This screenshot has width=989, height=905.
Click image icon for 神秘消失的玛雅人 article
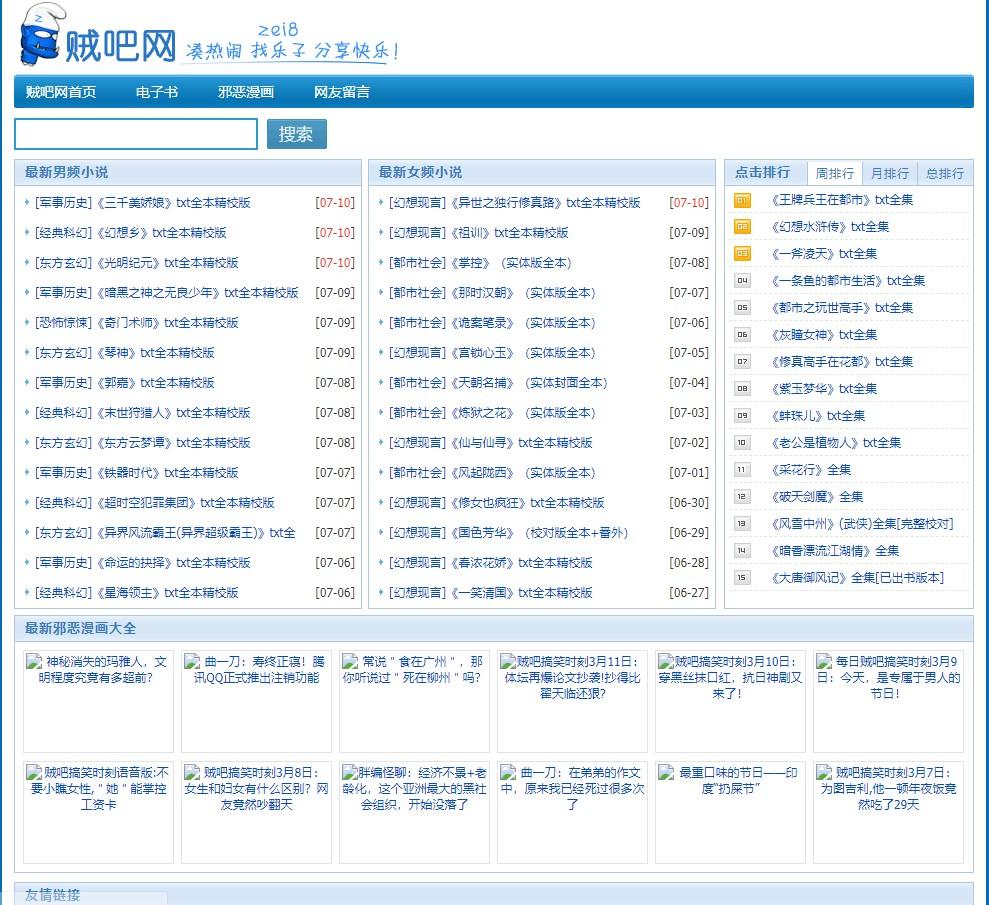tap(34, 661)
